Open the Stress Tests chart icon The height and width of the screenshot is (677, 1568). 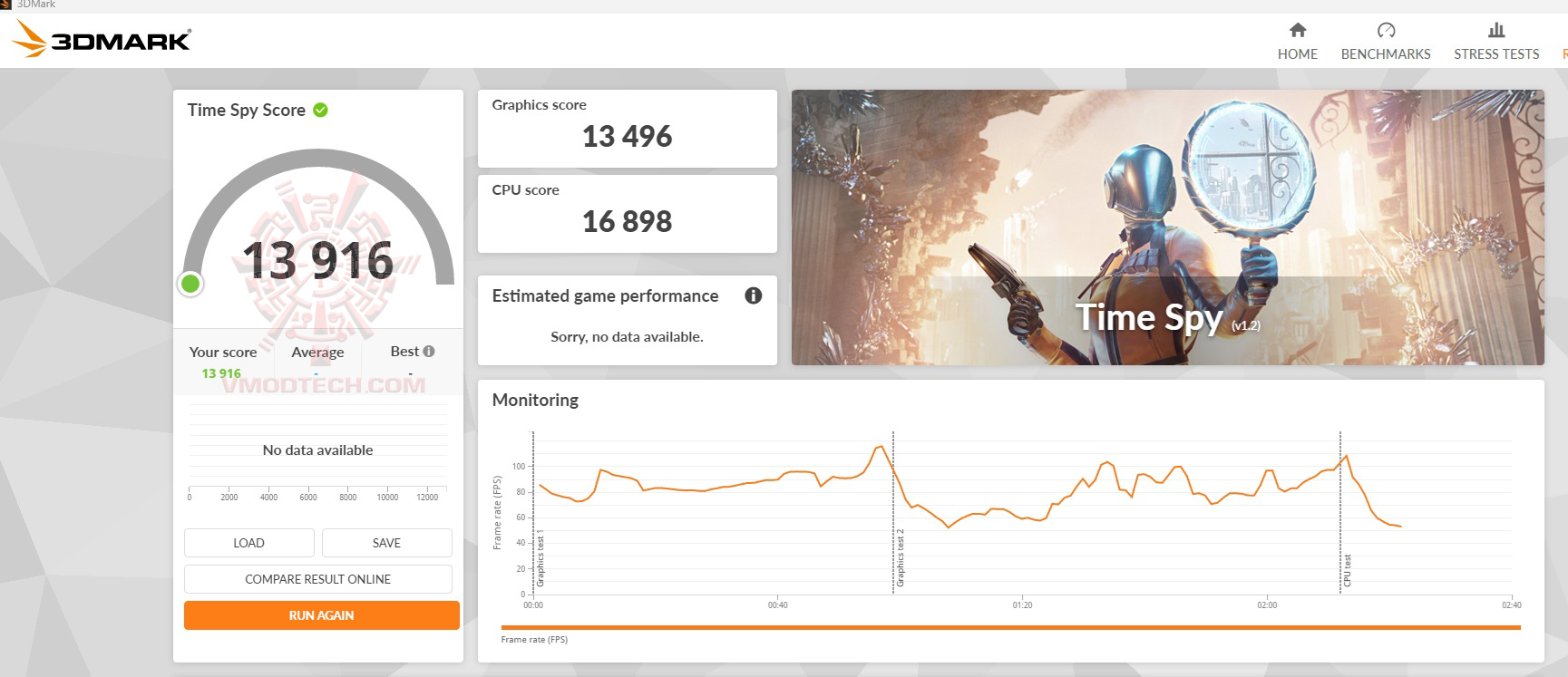click(x=1496, y=30)
